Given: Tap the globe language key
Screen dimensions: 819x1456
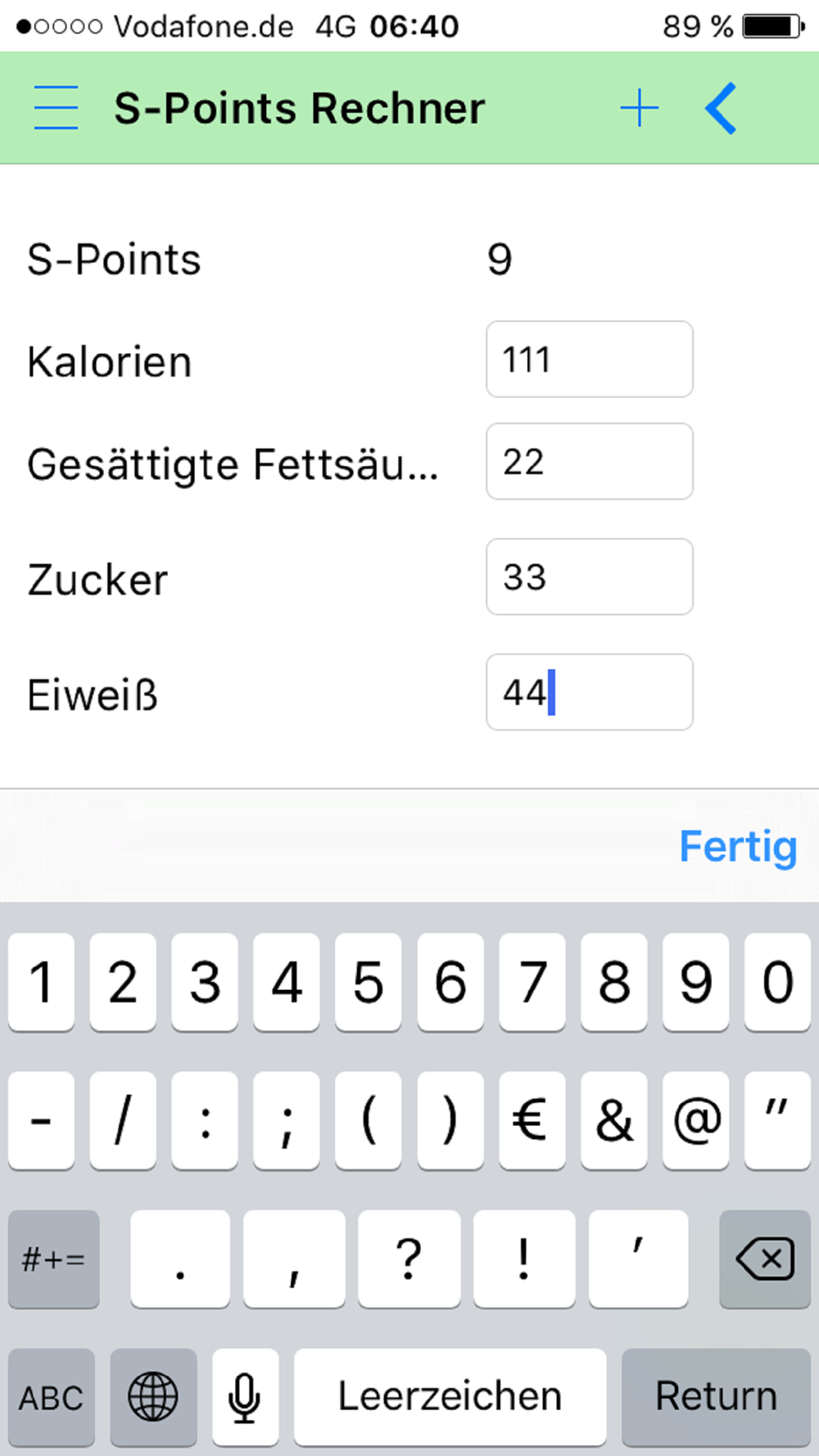Looking at the screenshot, I should [x=153, y=1395].
